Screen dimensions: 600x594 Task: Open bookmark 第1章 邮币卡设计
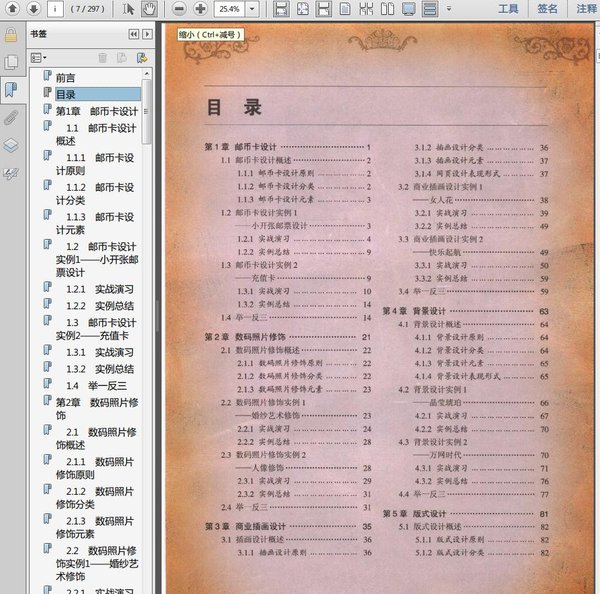pyautogui.click(x=97, y=111)
